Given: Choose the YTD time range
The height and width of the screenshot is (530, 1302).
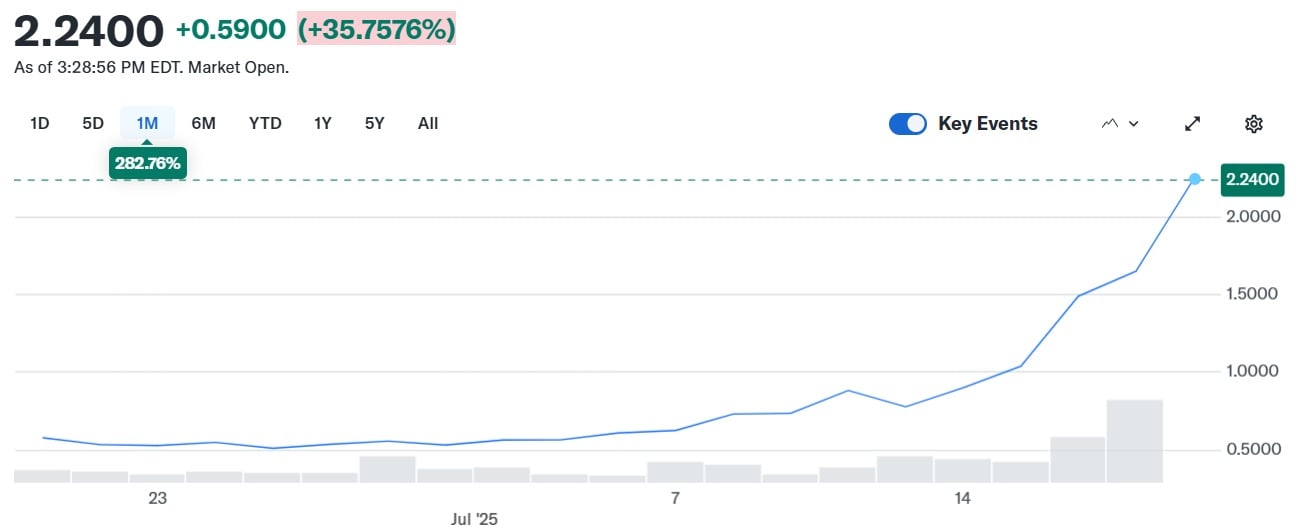Looking at the screenshot, I should click(x=265, y=124).
